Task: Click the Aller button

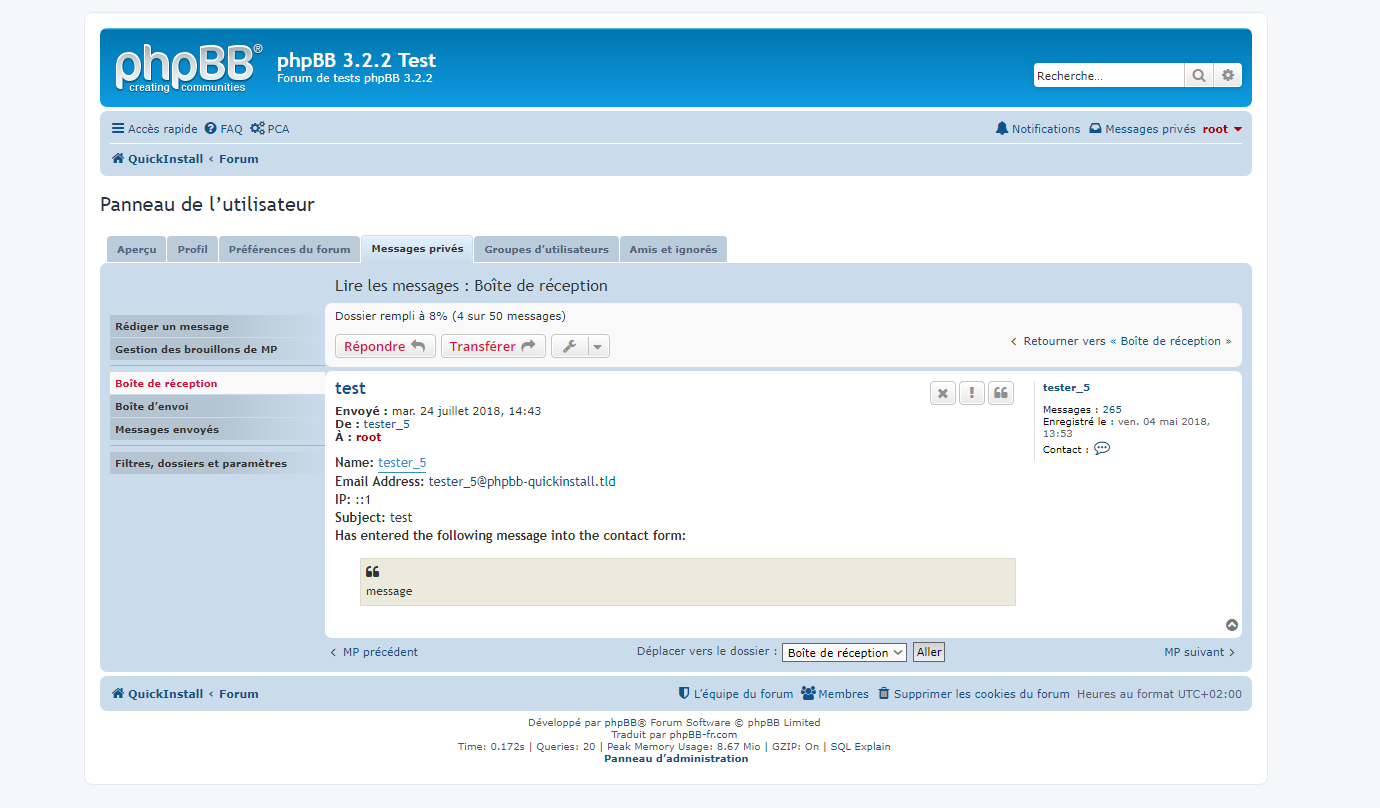Action: click(929, 652)
